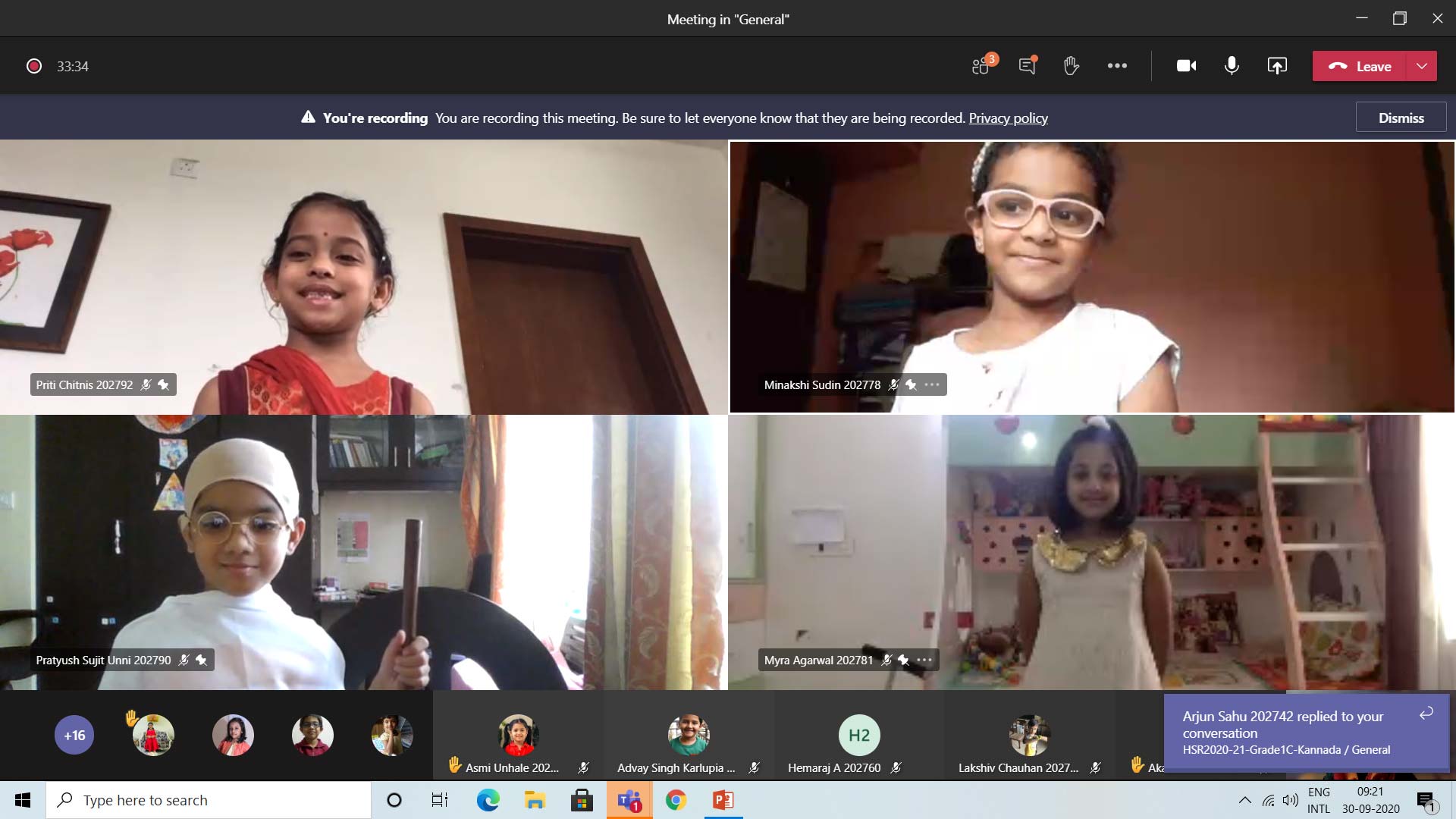The width and height of the screenshot is (1456, 819).
Task: Show the +16 additional participants
Action: coord(74,735)
